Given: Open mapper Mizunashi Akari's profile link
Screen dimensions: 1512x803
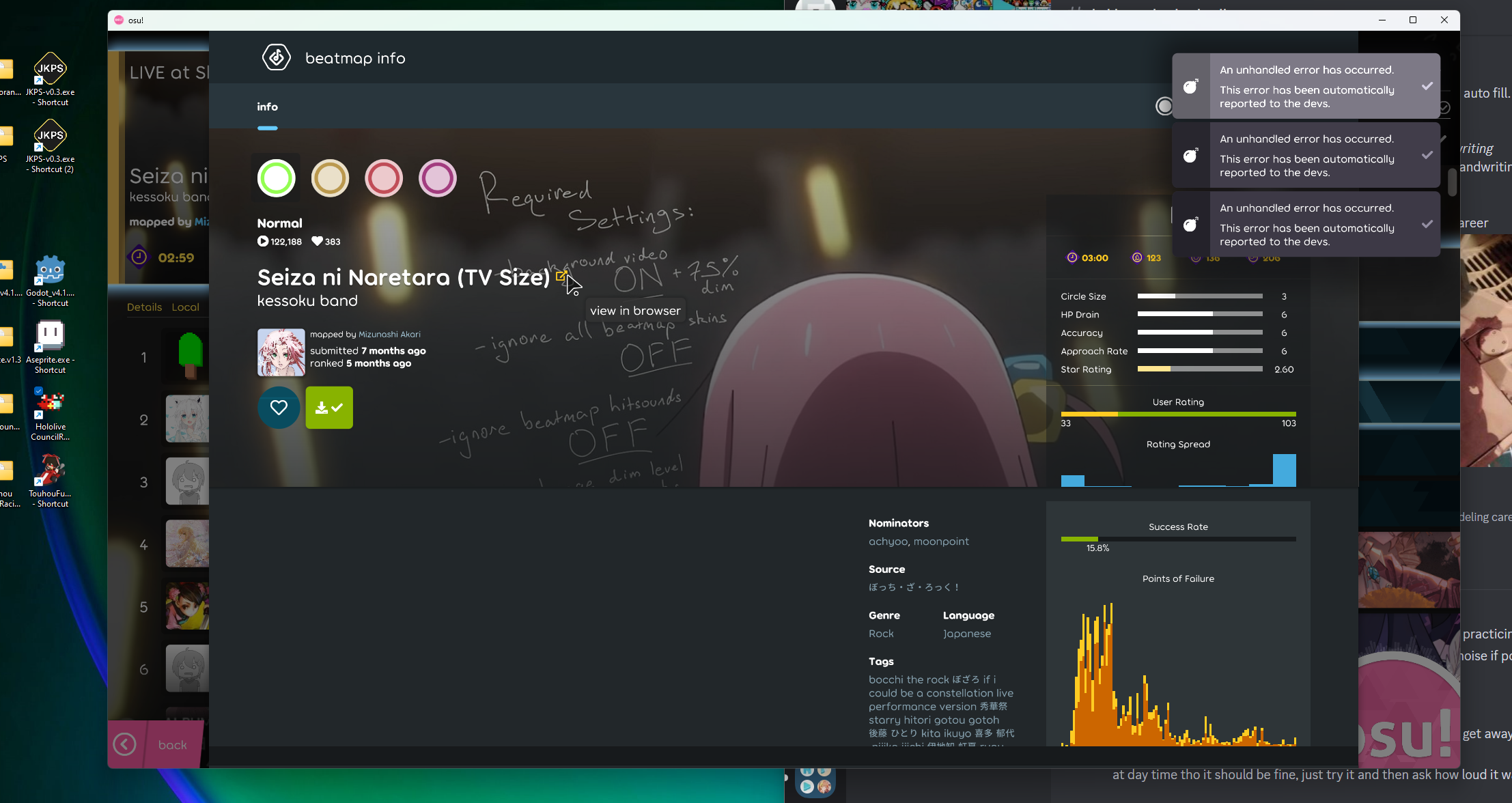Looking at the screenshot, I should (389, 335).
